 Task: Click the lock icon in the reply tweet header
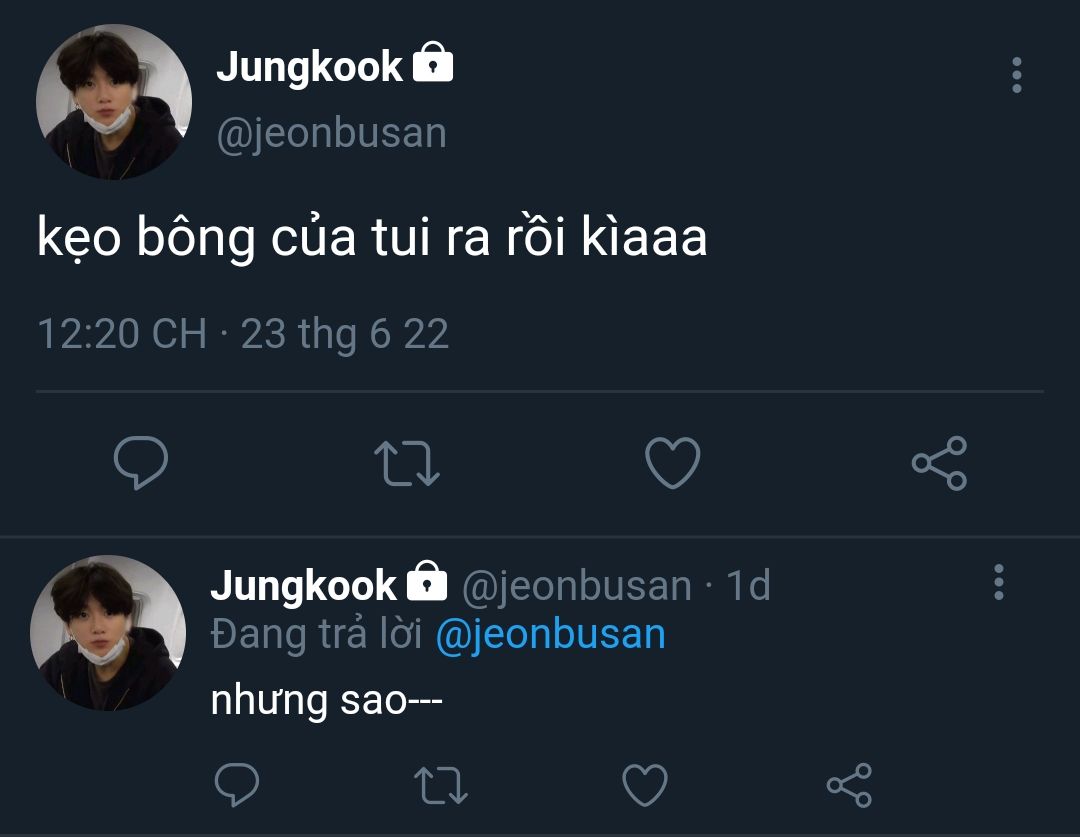click(427, 582)
